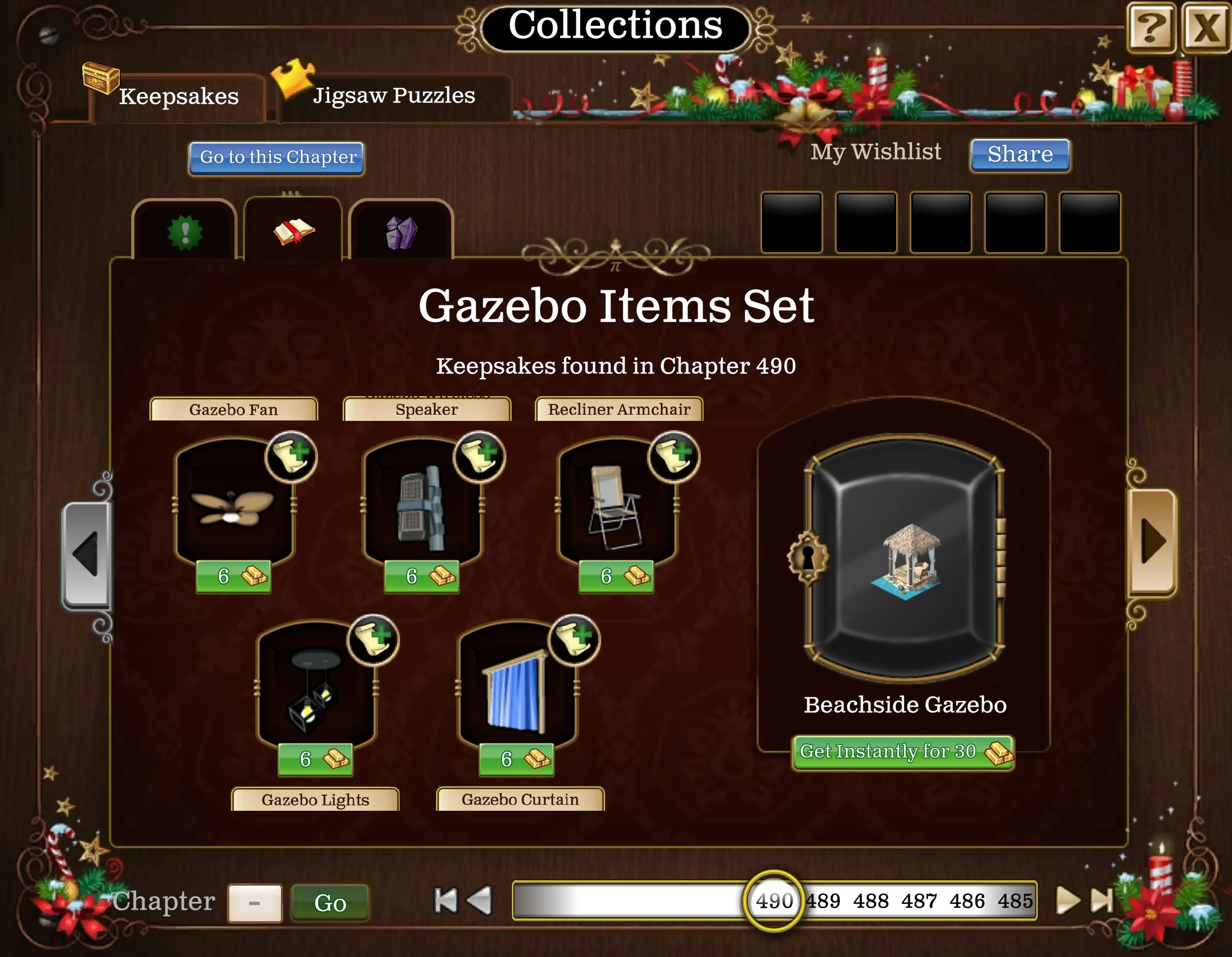The image size is (1232, 957).
Task: Add Gazebo Fan to wishlist
Action: tap(291, 456)
